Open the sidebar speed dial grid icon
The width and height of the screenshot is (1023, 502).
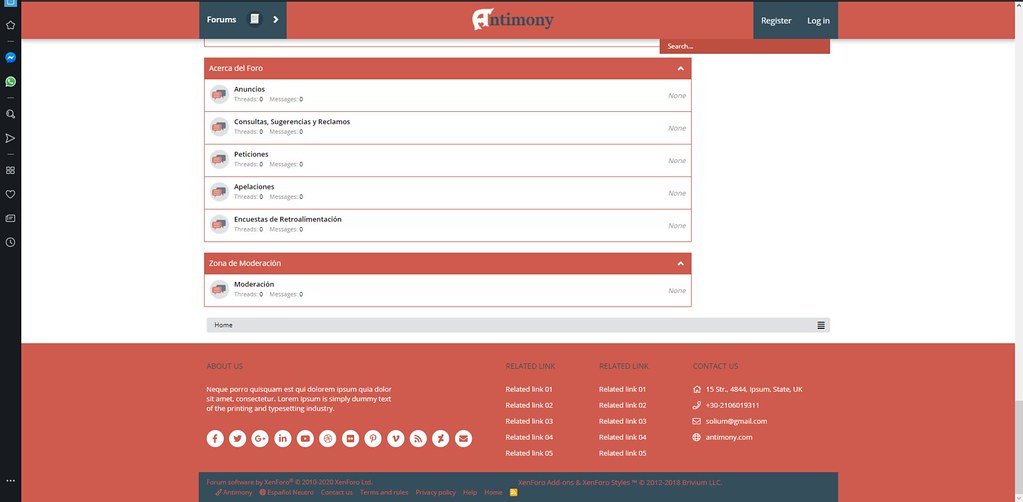[10, 170]
